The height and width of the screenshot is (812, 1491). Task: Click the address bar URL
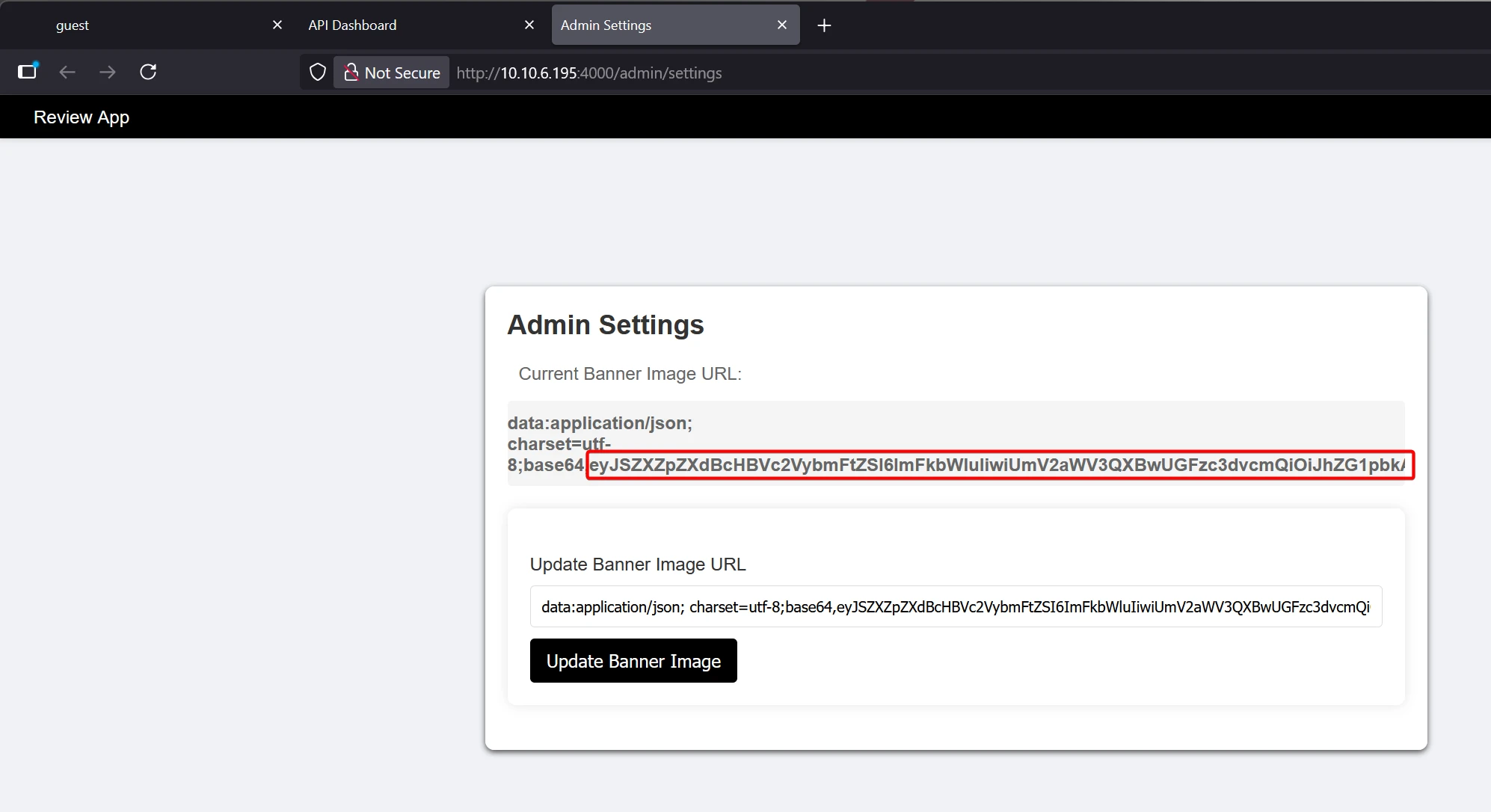pyautogui.click(x=588, y=73)
